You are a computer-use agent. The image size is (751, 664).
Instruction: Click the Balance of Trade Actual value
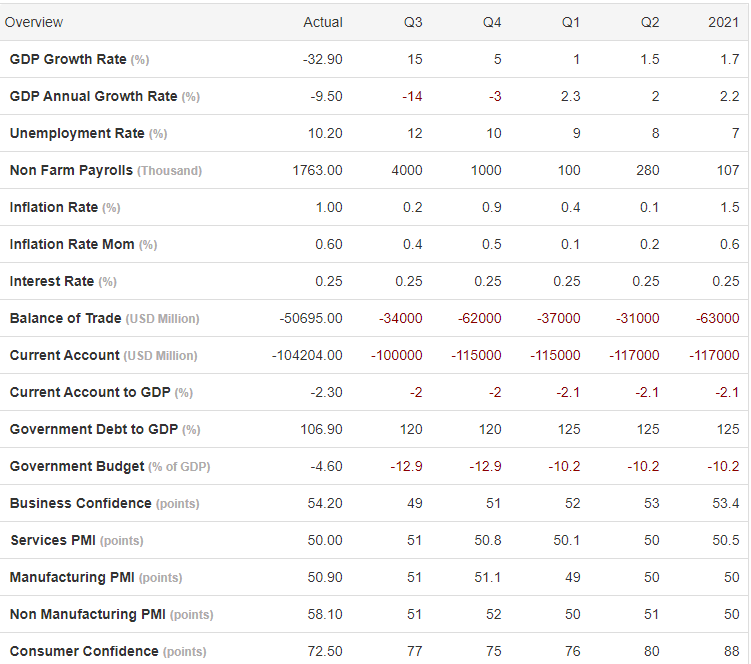click(x=311, y=318)
